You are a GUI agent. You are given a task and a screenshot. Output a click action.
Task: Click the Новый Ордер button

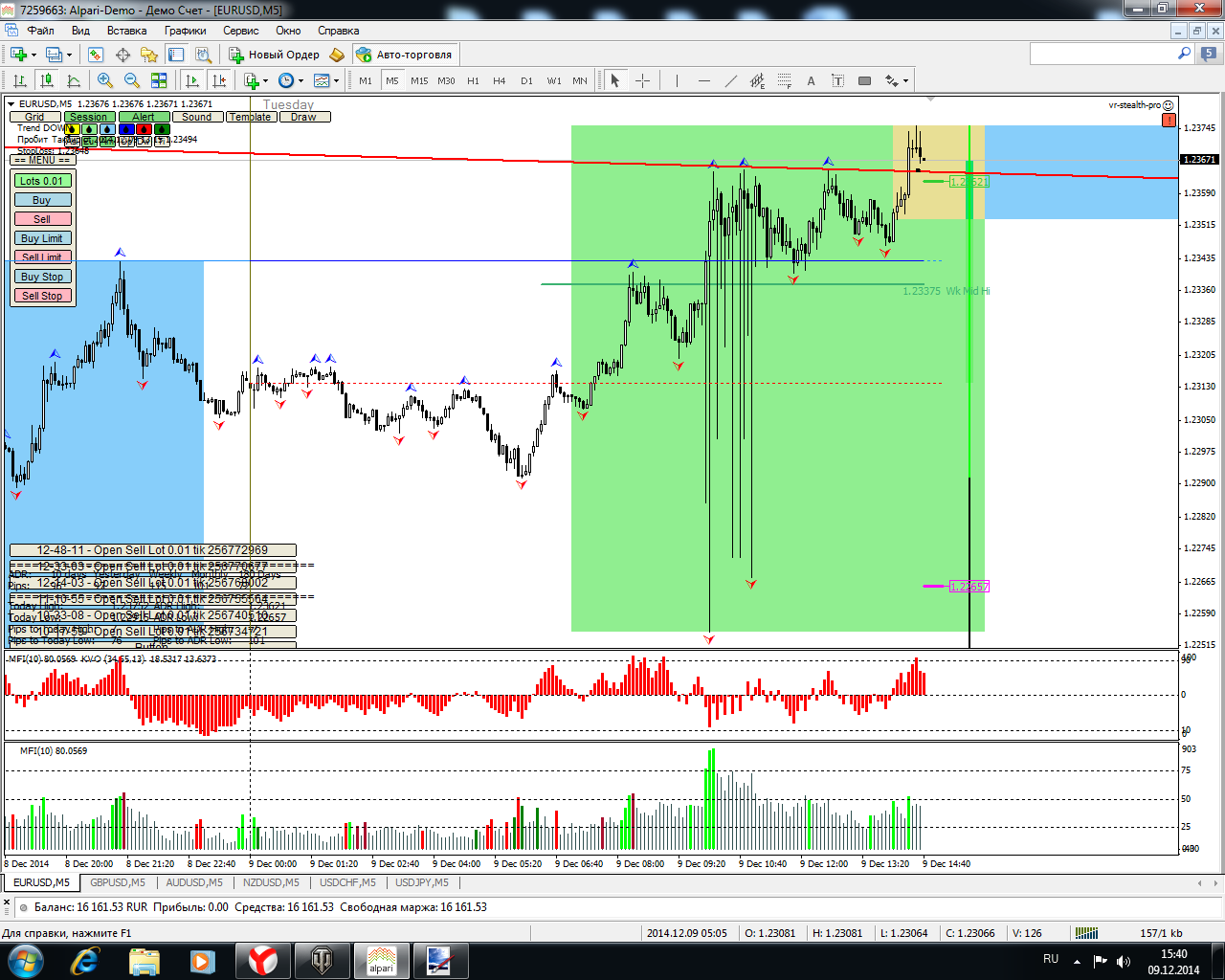click(275, 55)
